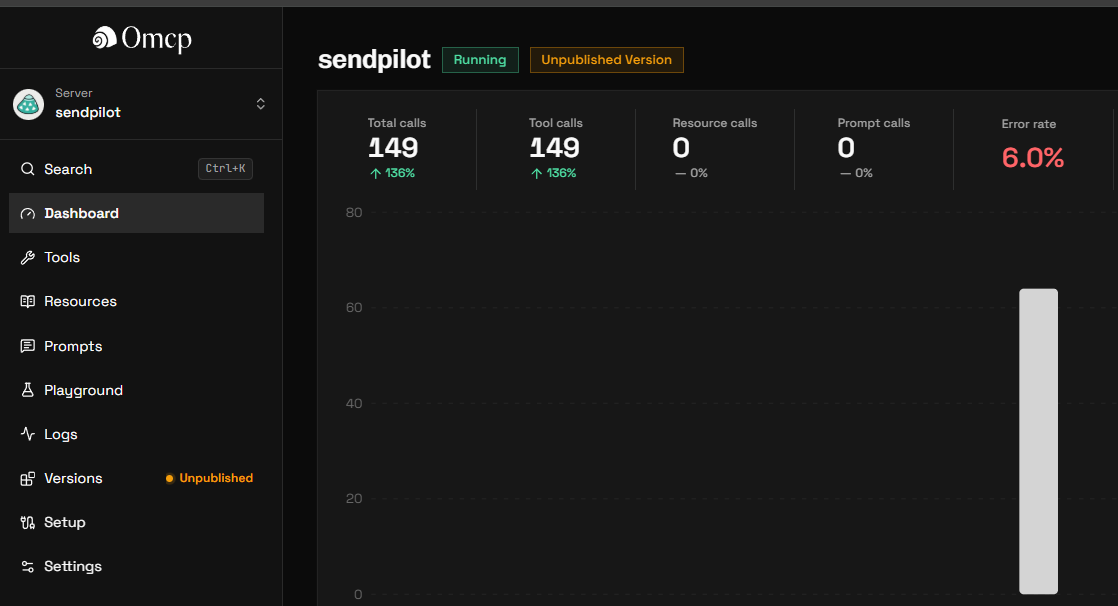
Task: Click the Omcp snail logo
Action: 104,38
